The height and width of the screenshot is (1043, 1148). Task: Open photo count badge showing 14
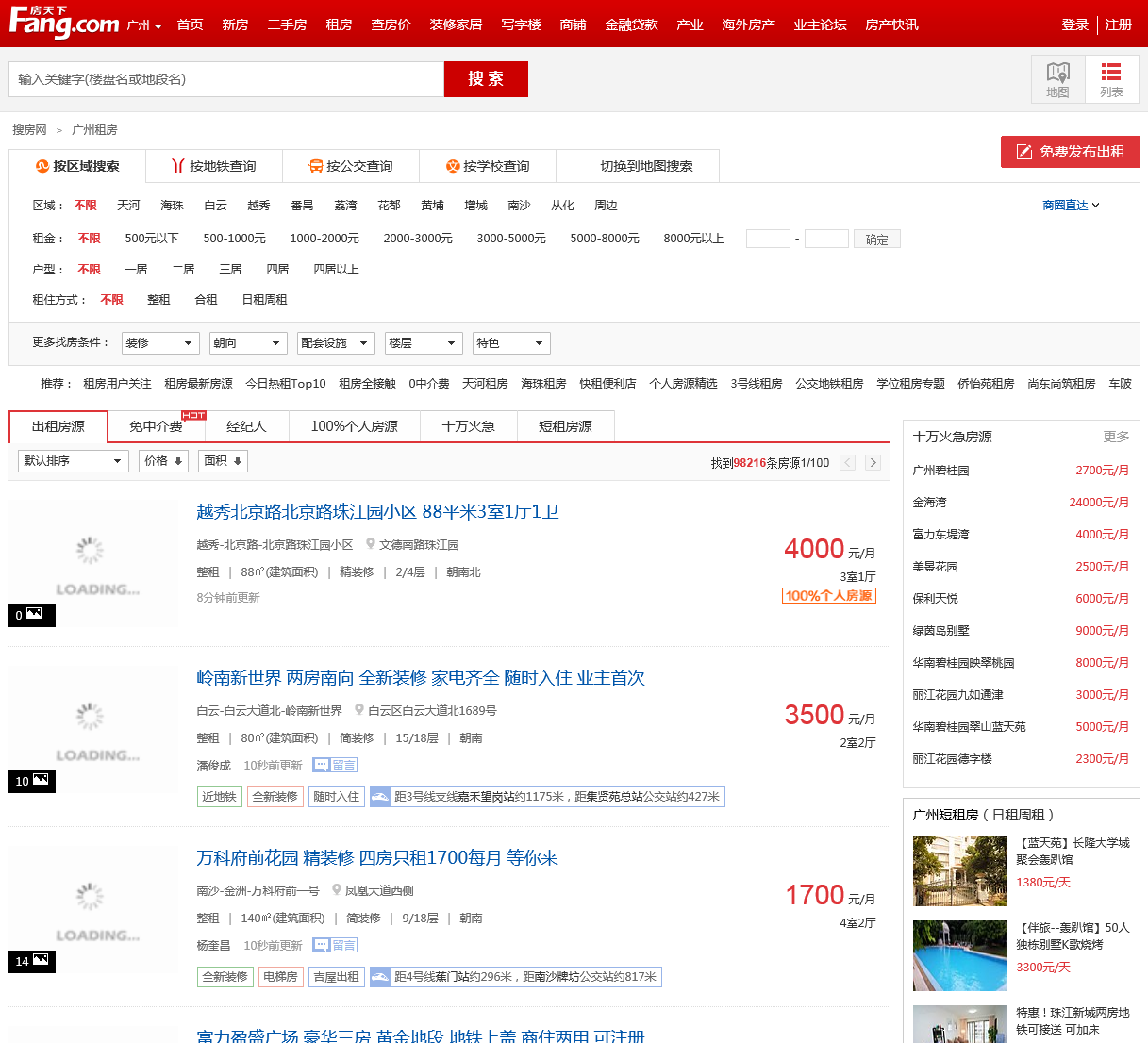(32, 961)
